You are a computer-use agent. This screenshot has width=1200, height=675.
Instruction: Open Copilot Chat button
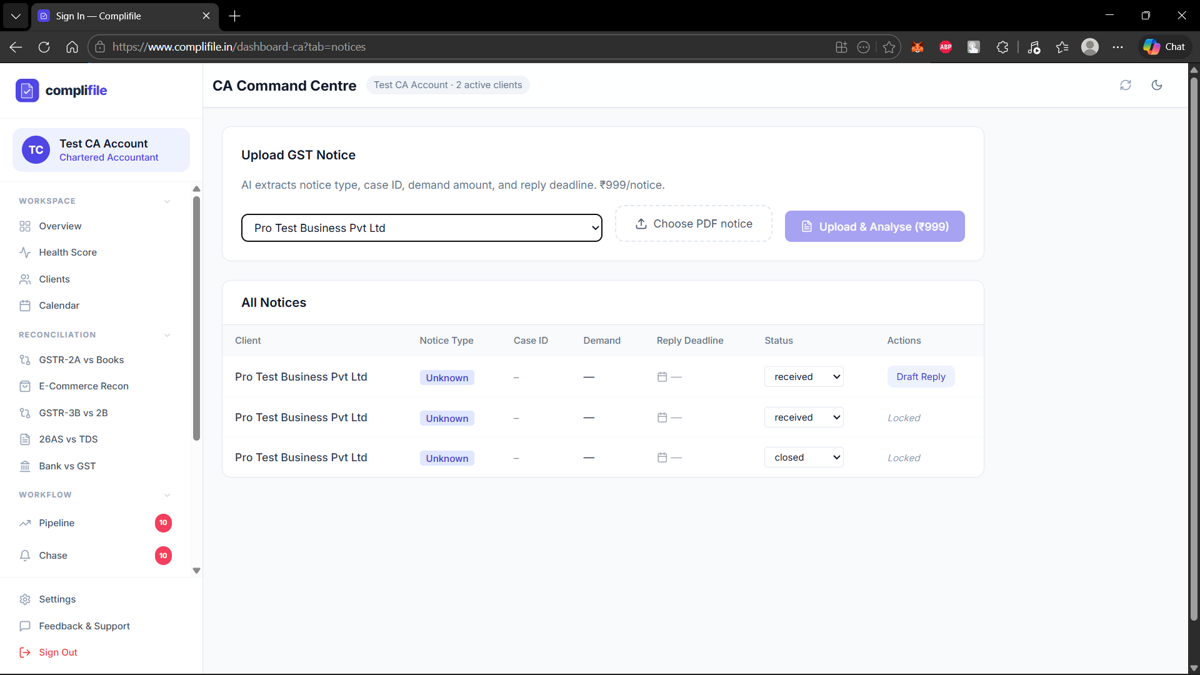point(1165,47)
